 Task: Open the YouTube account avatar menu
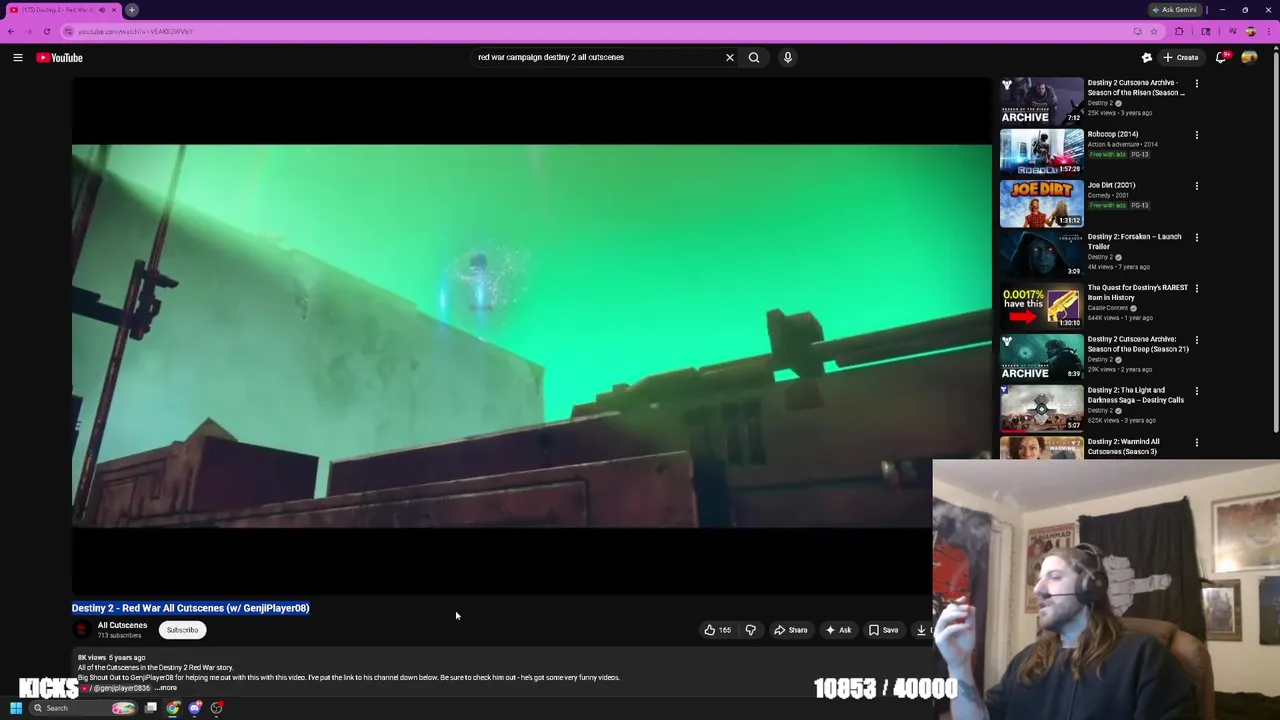[x=1249, y=58]
